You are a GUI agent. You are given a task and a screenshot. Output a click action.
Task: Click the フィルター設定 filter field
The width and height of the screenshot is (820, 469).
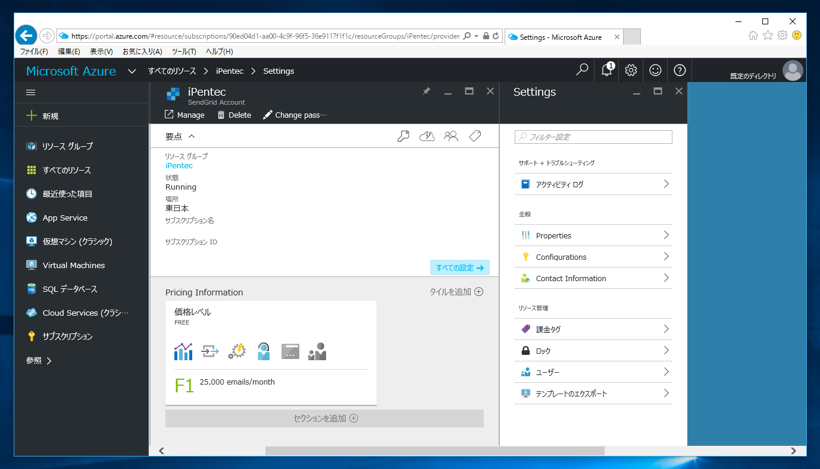(x=594, y=137)
